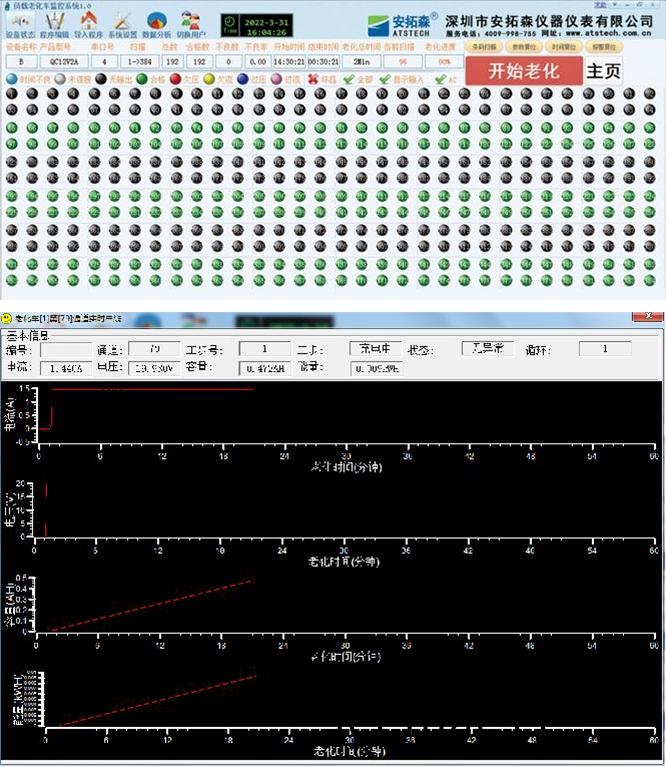Toggle the 显示输入 show input checkmark
666x767 pixels.
click(x=384, y=78)
